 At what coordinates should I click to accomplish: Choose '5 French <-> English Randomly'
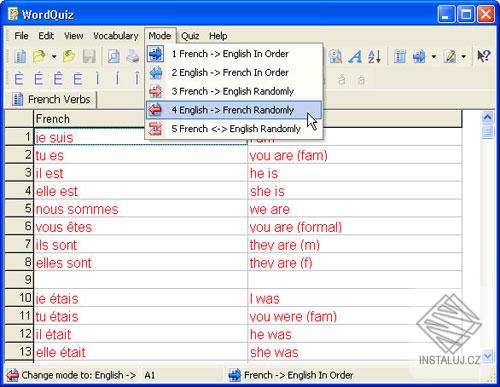[x=234, y=129]
